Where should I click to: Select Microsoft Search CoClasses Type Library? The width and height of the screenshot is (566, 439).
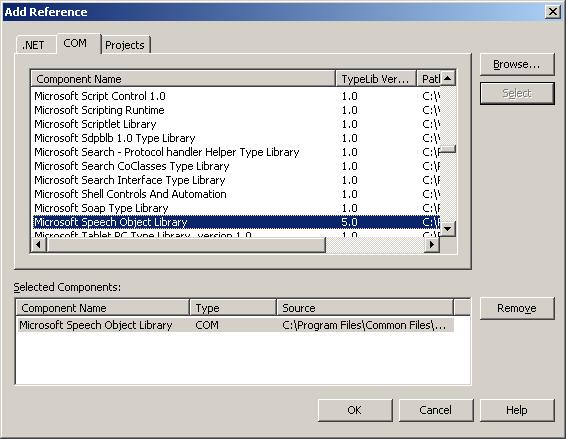(236, 166)
